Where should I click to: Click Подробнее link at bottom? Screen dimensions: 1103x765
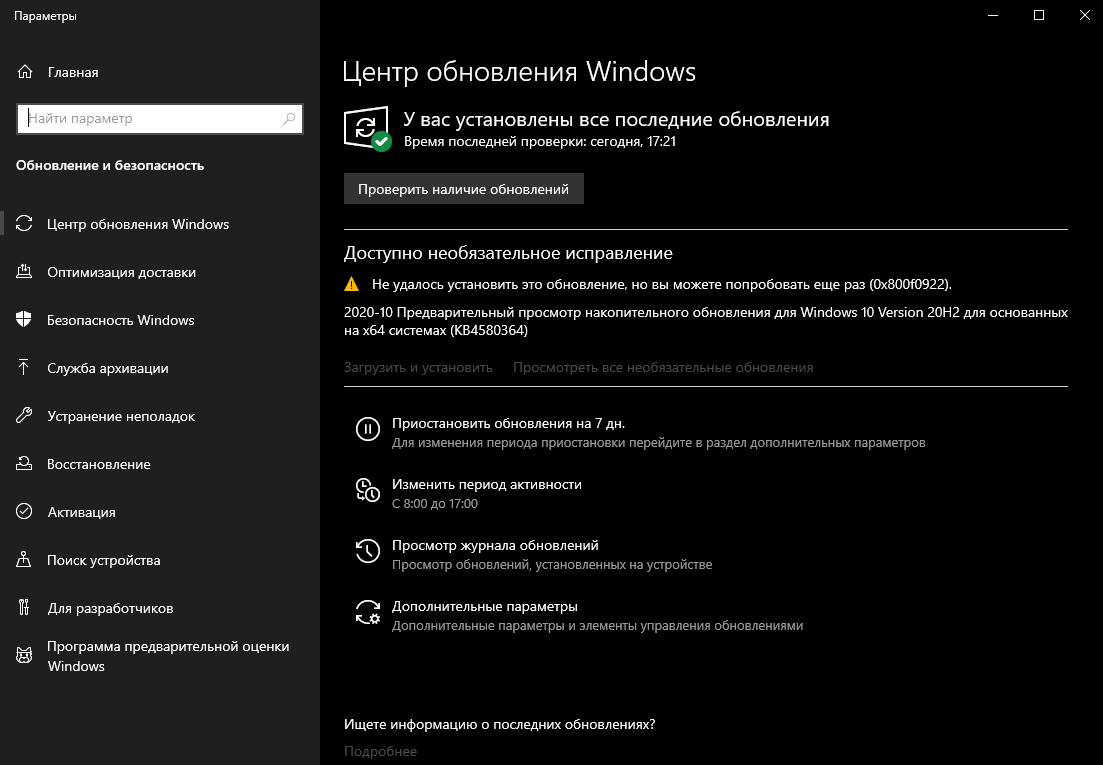tap(381, 752)
